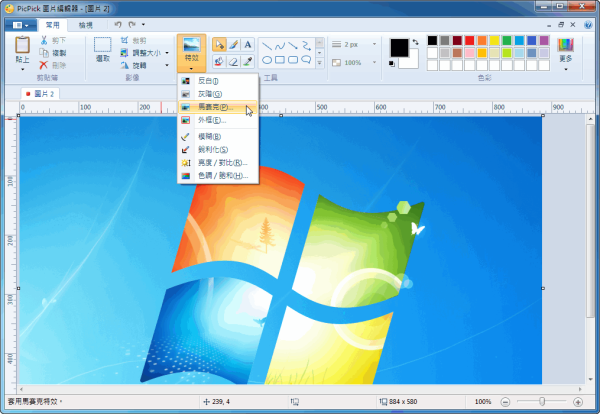Viewport: 600px width, 414px height.
Task: Select the Text 'A' tool
Action: 248,45
